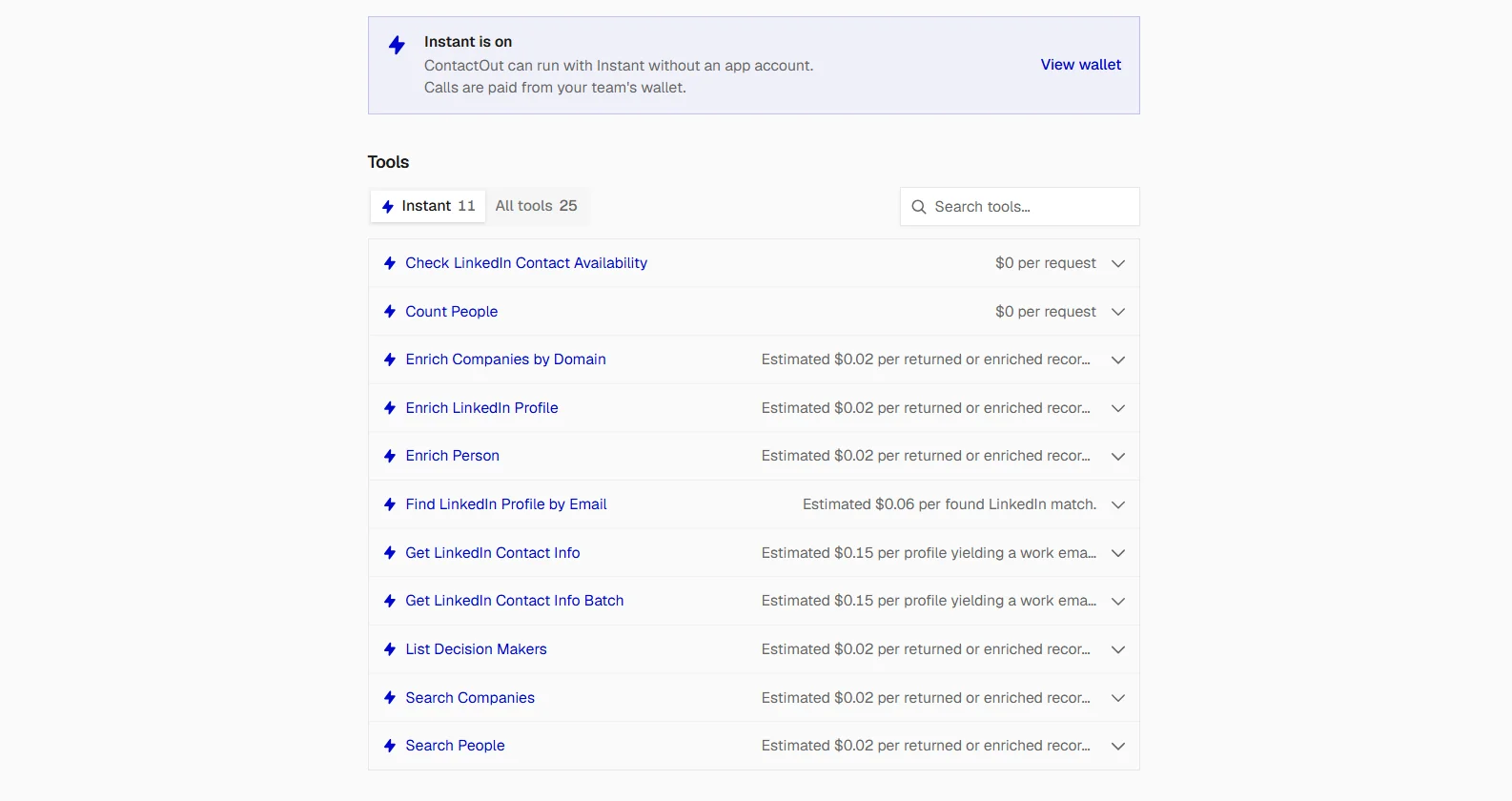Click the lightning icon next to Enrich LinkedIn Profile
1512x801 pixels.
[390, 408]
